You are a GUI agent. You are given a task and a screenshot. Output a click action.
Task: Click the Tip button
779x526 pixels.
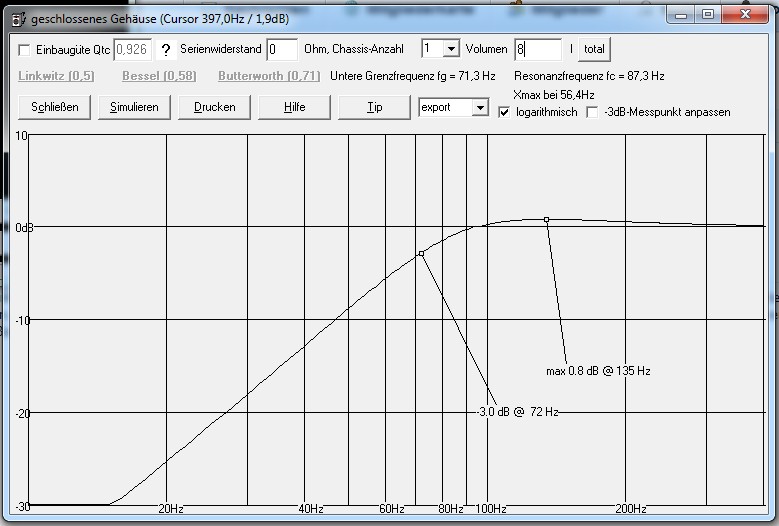click(374, 107)
